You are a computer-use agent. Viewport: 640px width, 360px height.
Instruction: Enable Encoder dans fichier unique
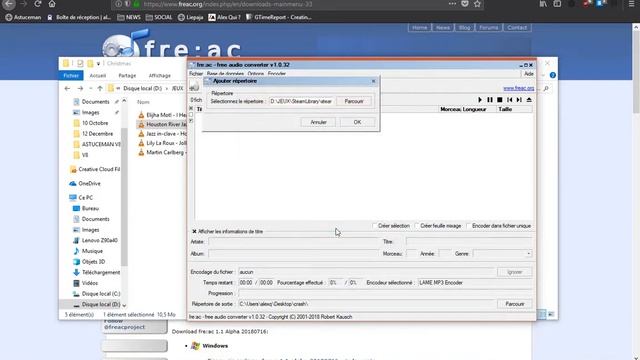pos(469,226)
